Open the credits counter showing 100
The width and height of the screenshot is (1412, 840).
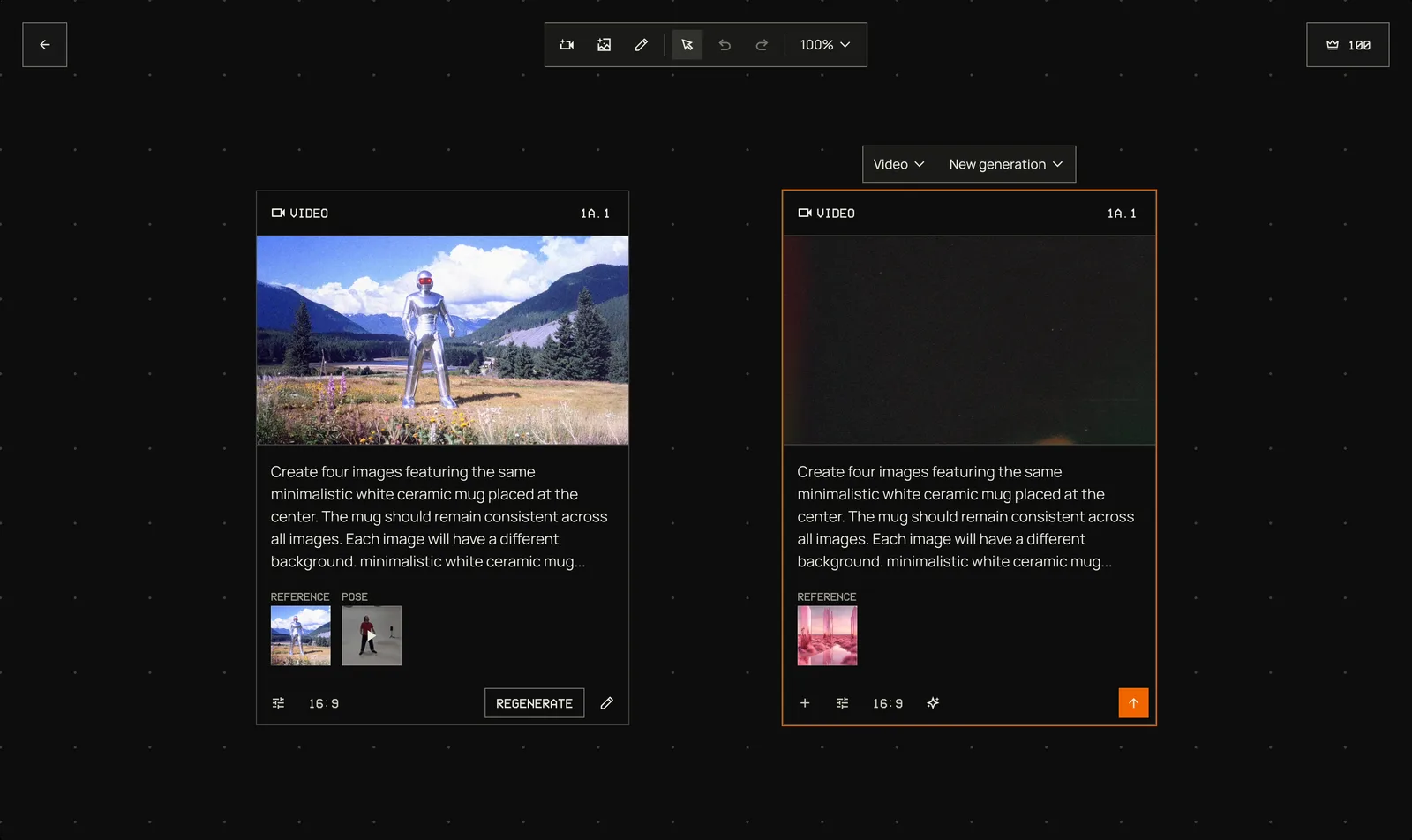tap(1348, 45)
